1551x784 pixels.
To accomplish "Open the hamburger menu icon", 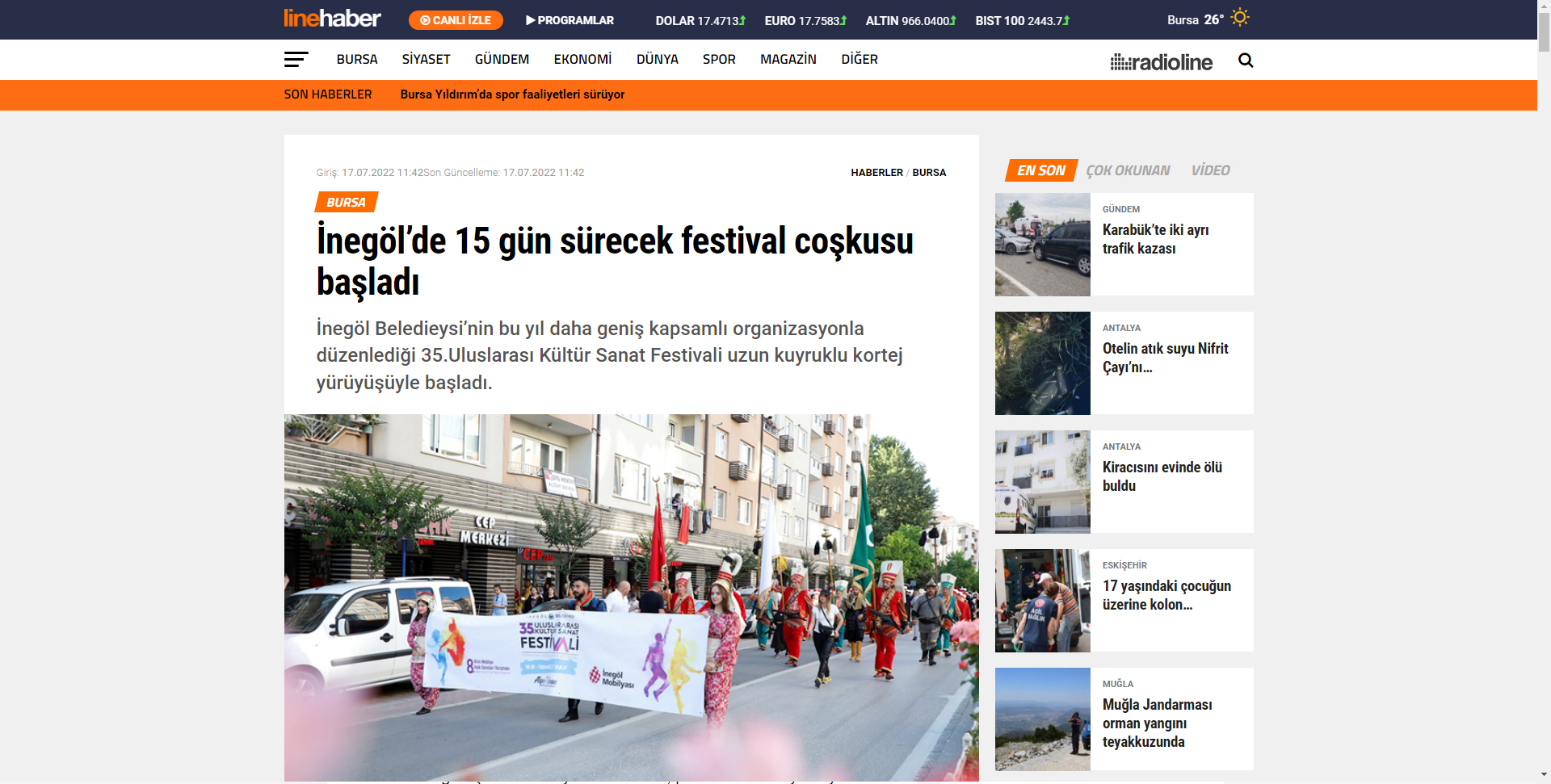I will [x=296, y=60].
